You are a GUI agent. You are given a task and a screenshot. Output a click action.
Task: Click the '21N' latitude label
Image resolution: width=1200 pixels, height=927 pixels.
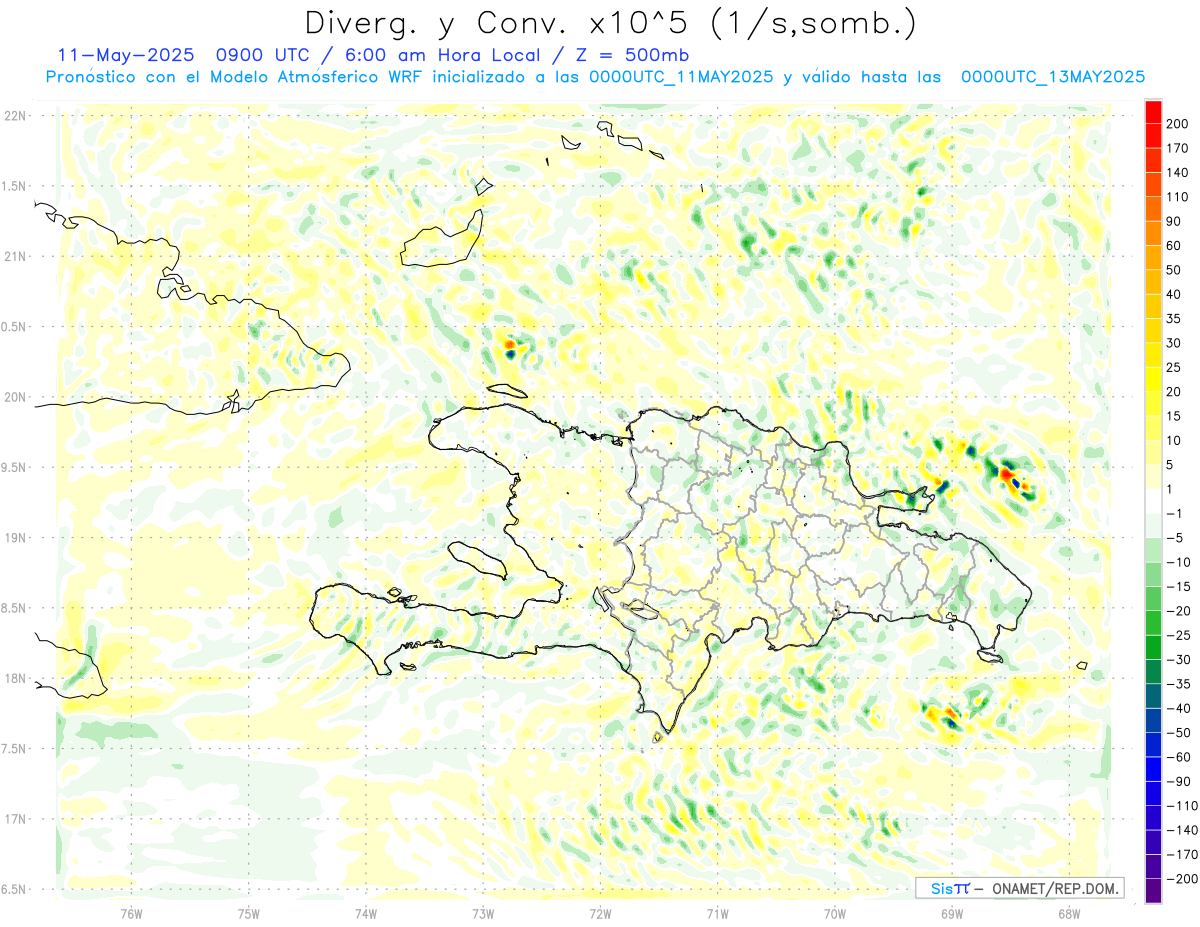(16, 256)
